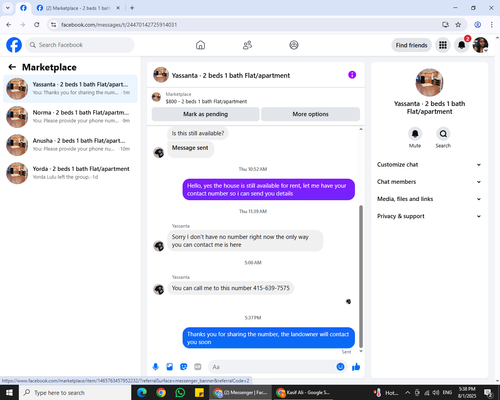Click the browser address bar URL
Viewport: 500px width, 400px height.
point(119,25)
